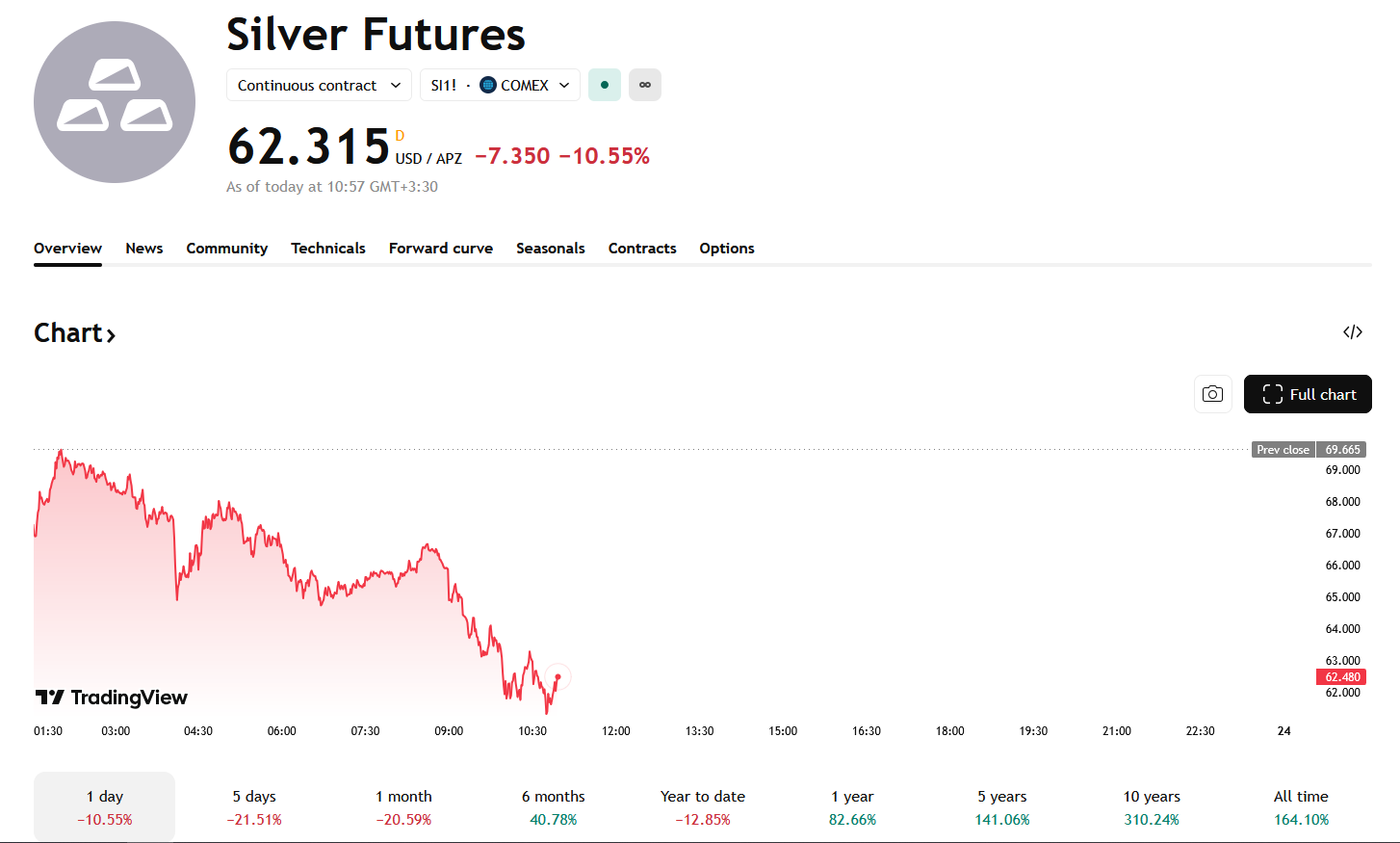Select the 1 month range
The width and height of the screenshot is (1400, 843).
coord(403,807)
